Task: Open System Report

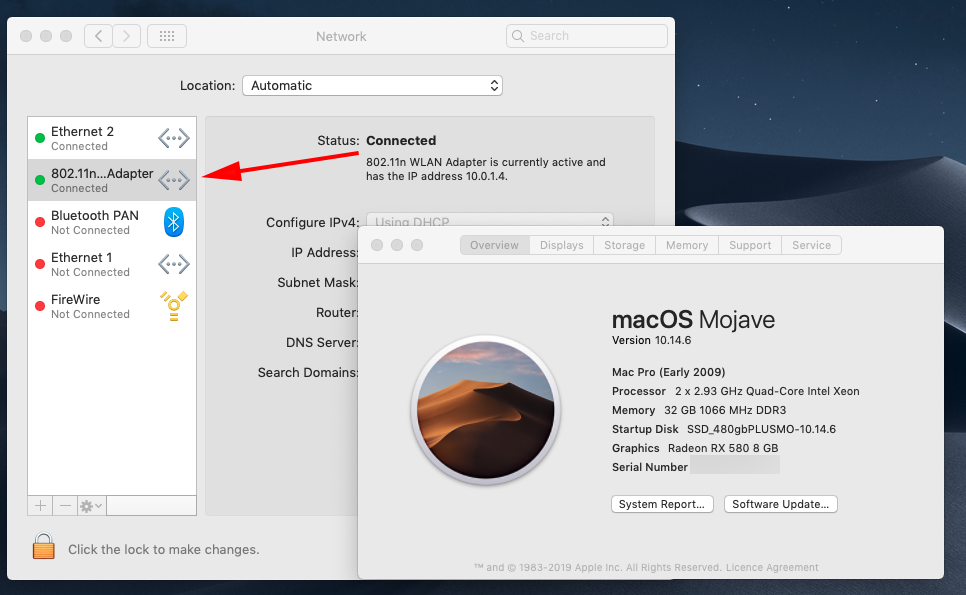Action: [x=662, y=504]
